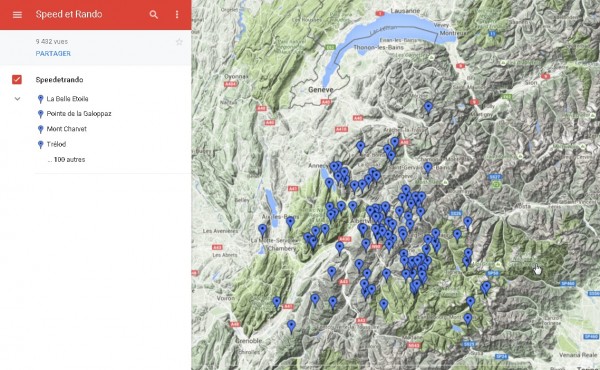Viewport: 600px width, 370px height.
Task: Click Genève city label on map
Action: click(321, 90)
